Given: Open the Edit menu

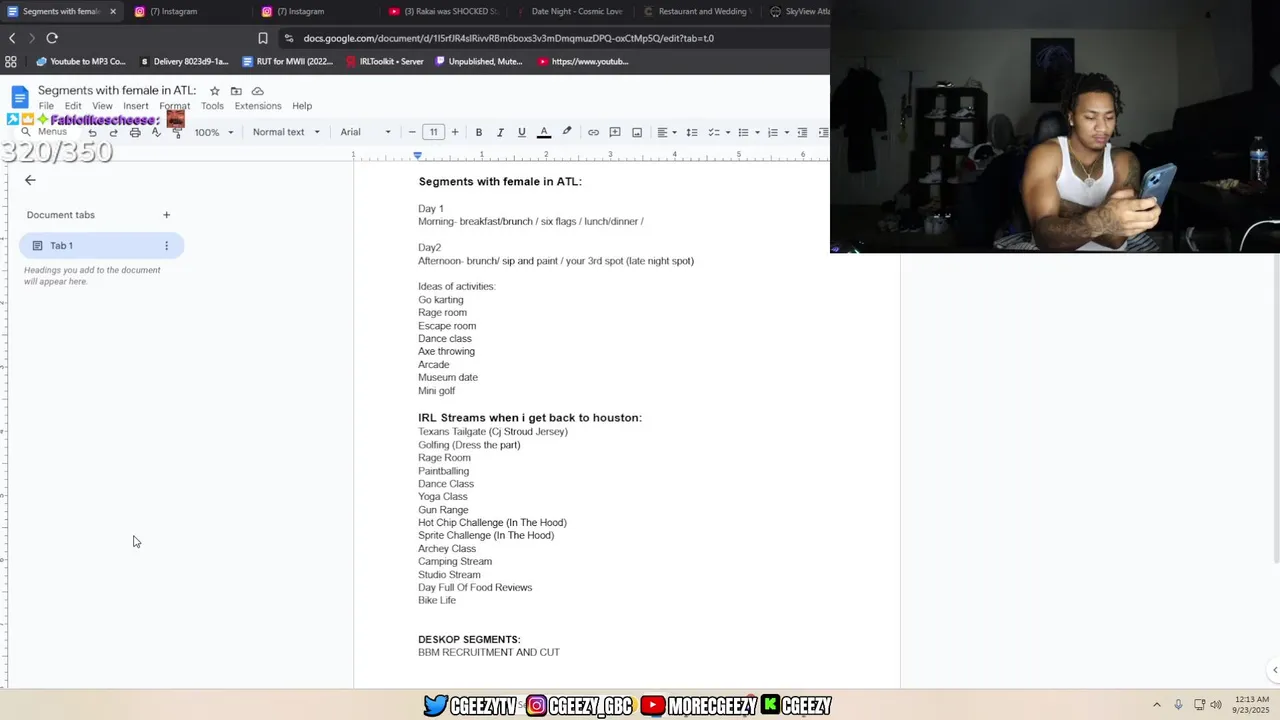Looking at the screenshot, I should (73, 106).
